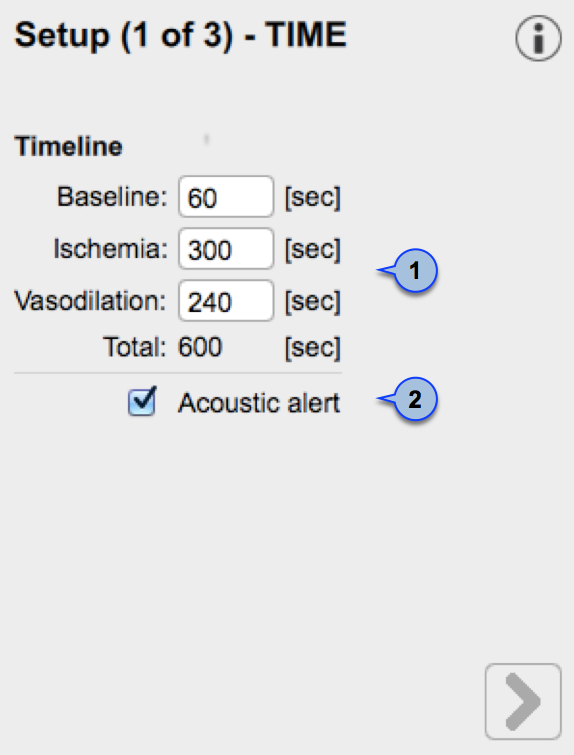574x755 pixels.
Task: Click the Acoustic alert label text
Action: 259,403
